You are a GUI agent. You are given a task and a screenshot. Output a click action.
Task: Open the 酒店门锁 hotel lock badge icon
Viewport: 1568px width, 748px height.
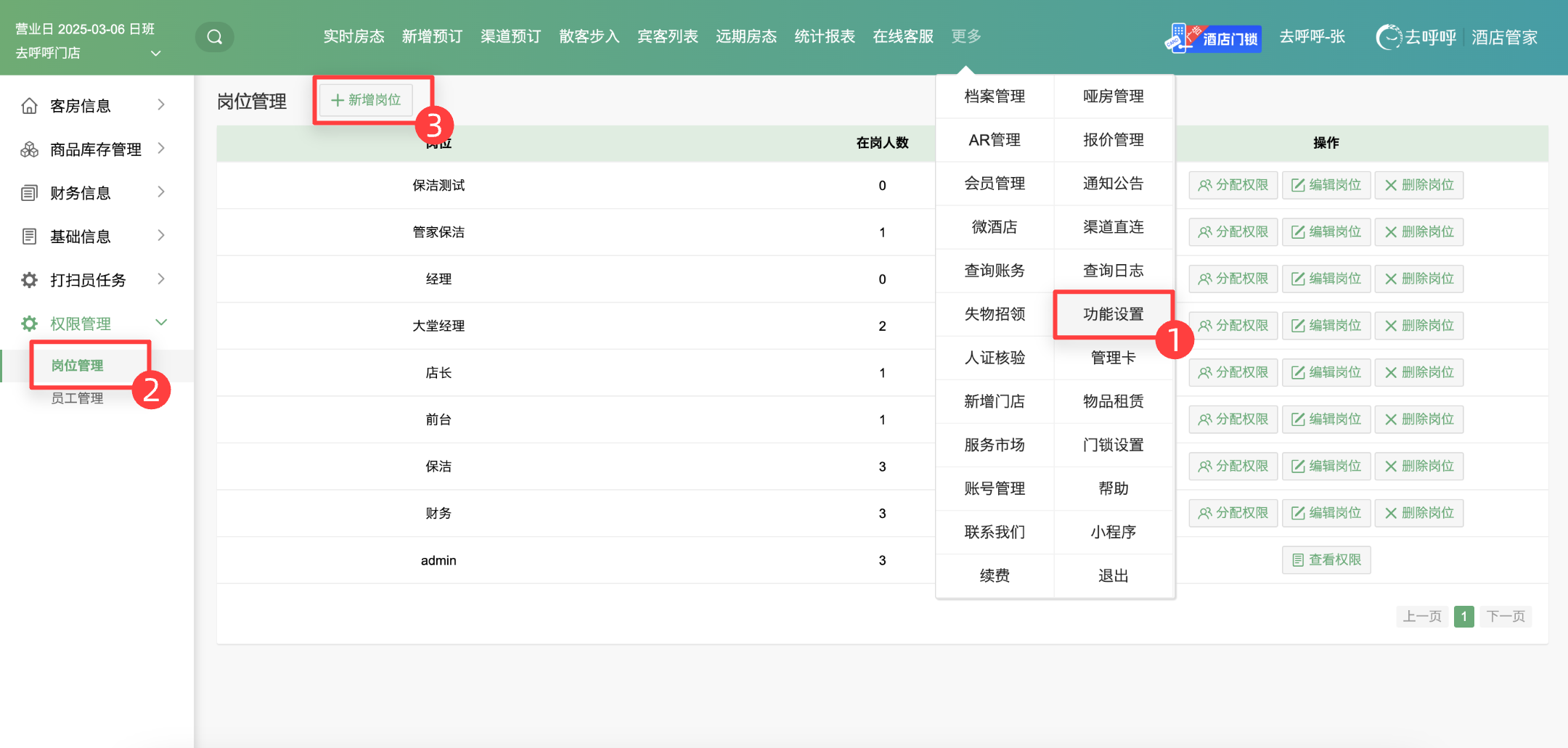coord(1212,38)
